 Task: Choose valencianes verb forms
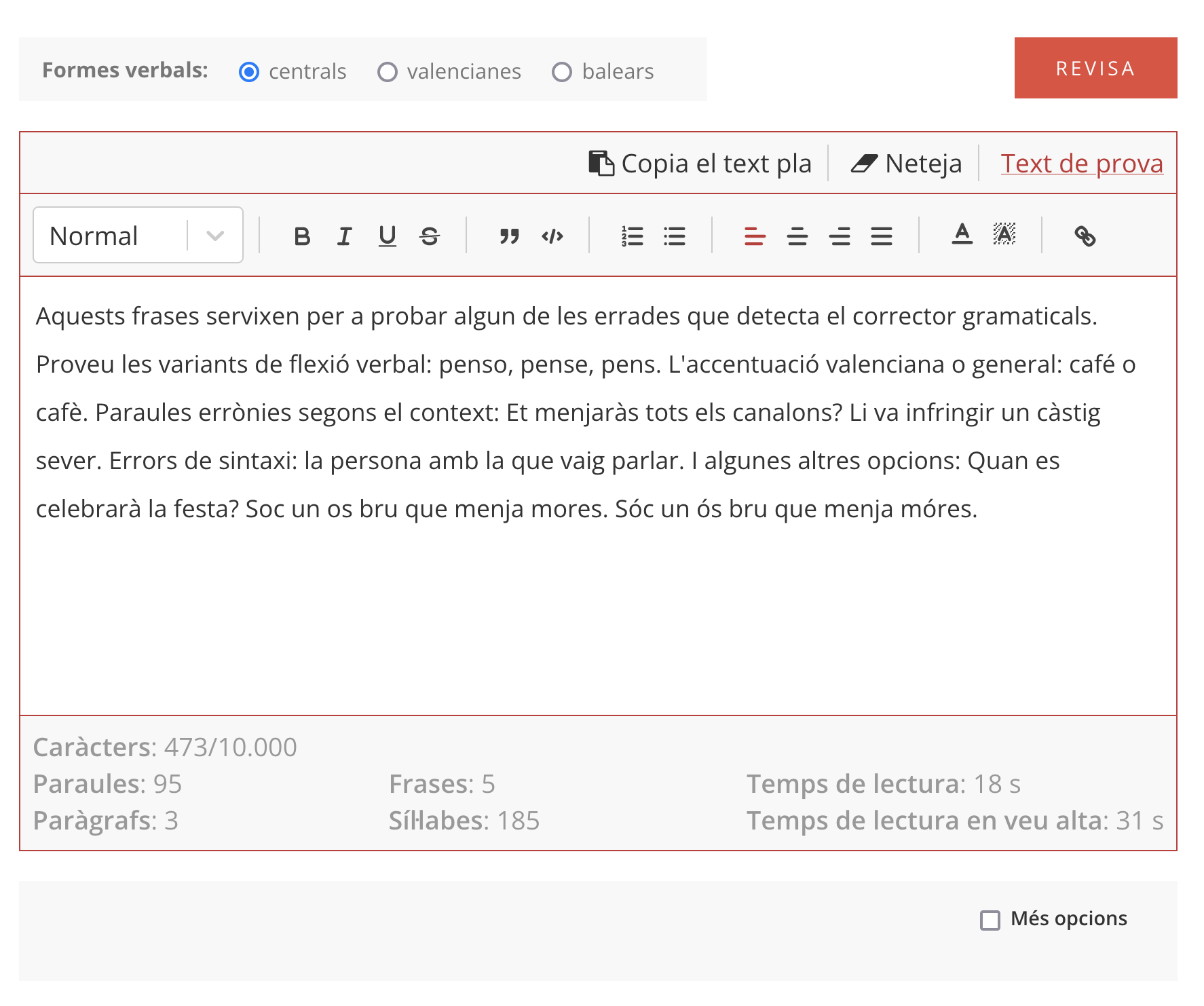[x=388, y=72]
